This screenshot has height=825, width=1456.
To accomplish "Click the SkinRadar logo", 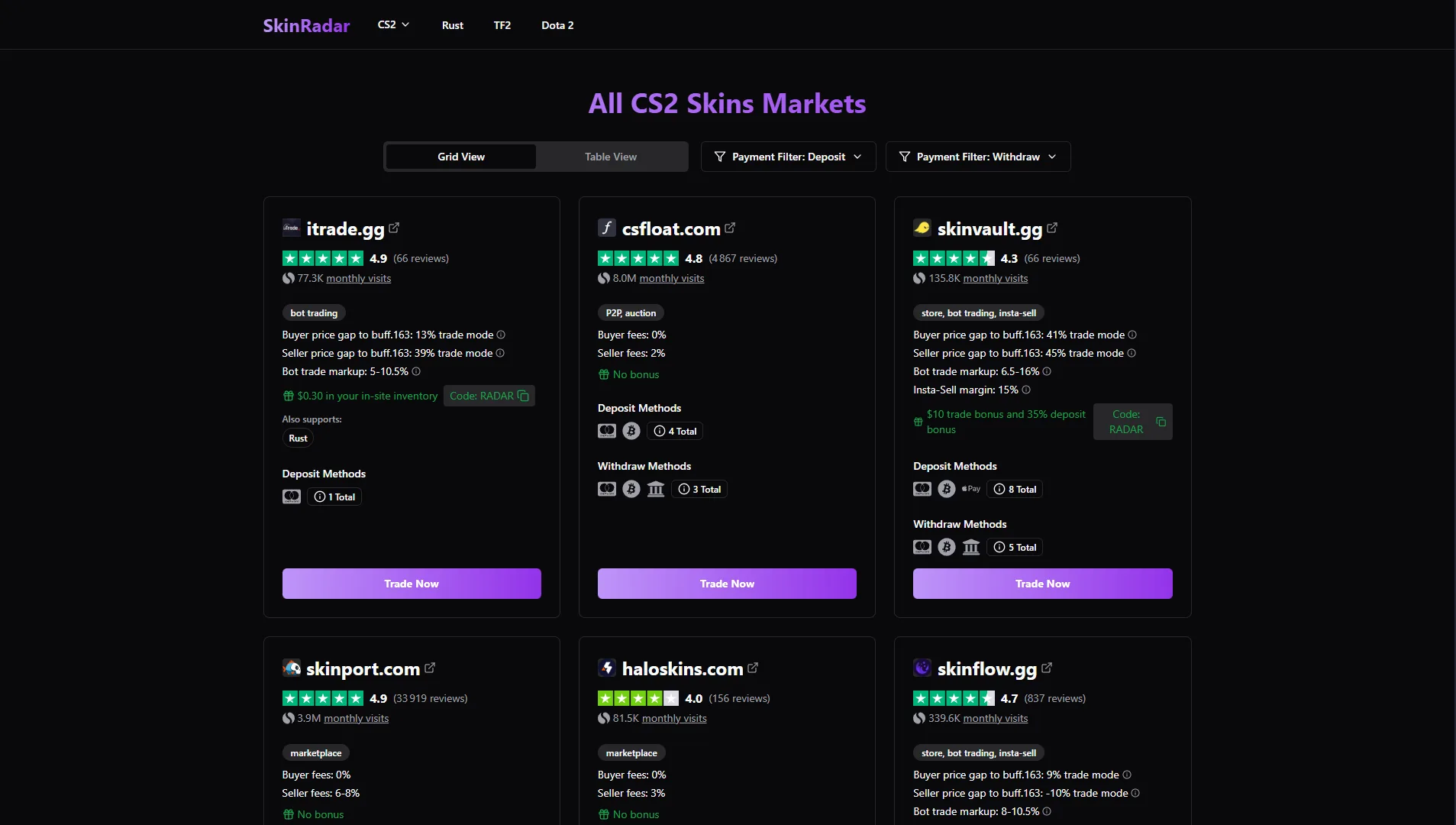I will pyautogui.click(x=306, y=25).
